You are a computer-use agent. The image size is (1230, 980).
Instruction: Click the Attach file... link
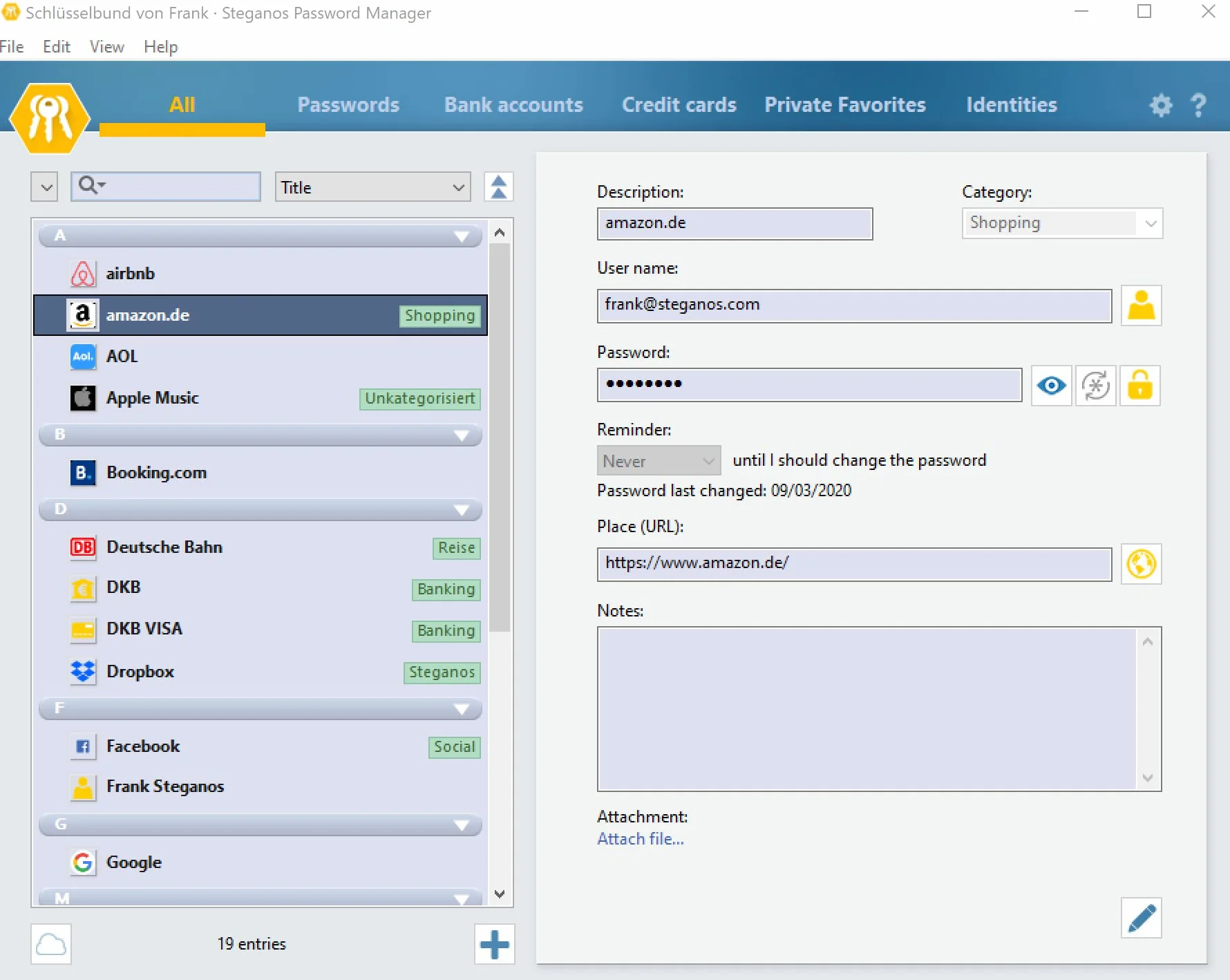tap(641, 839)
